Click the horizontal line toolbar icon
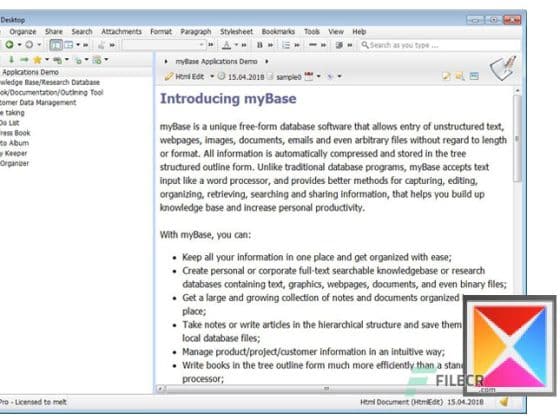This screenshot has width=560, height=420. [x=313, y=45]
